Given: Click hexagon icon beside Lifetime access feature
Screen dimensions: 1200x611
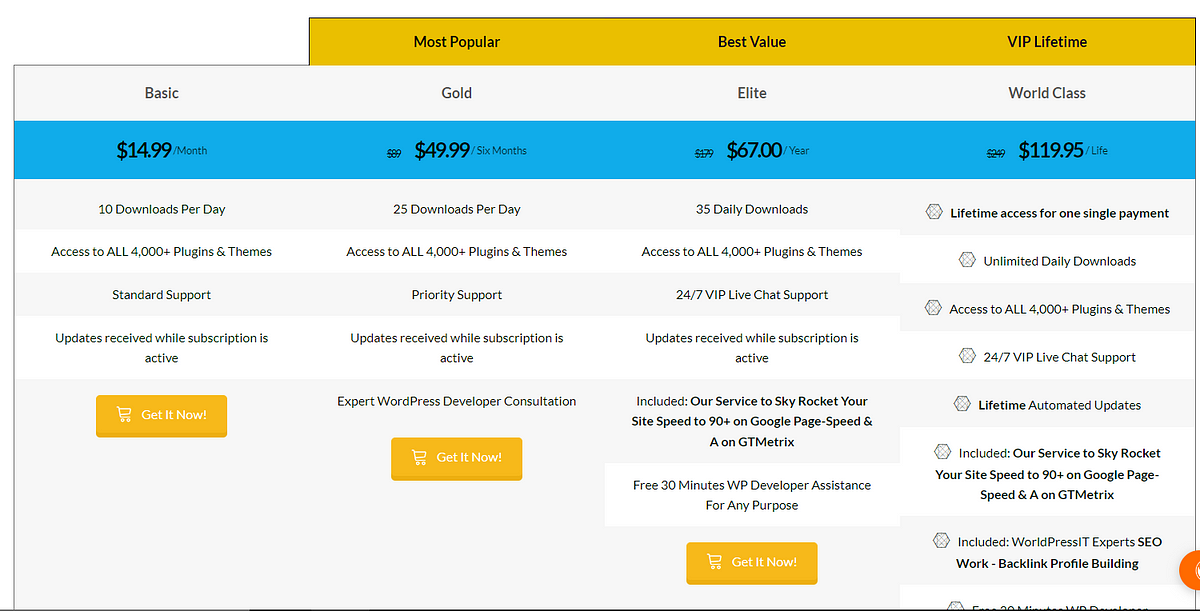Looking at the screenshot, I should click(x=934, y=212).
